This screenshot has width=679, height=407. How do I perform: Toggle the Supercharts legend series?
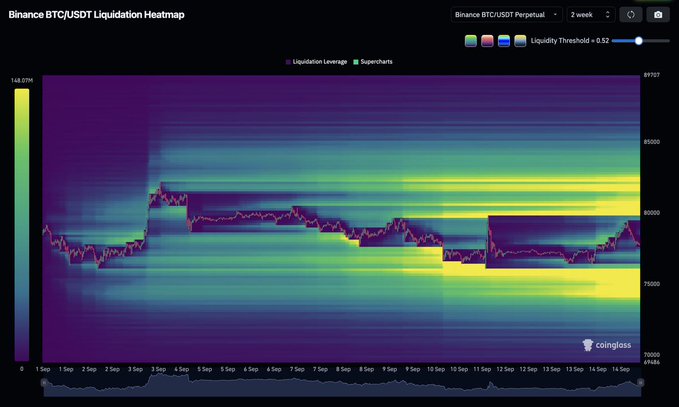(x=373, y=62)
